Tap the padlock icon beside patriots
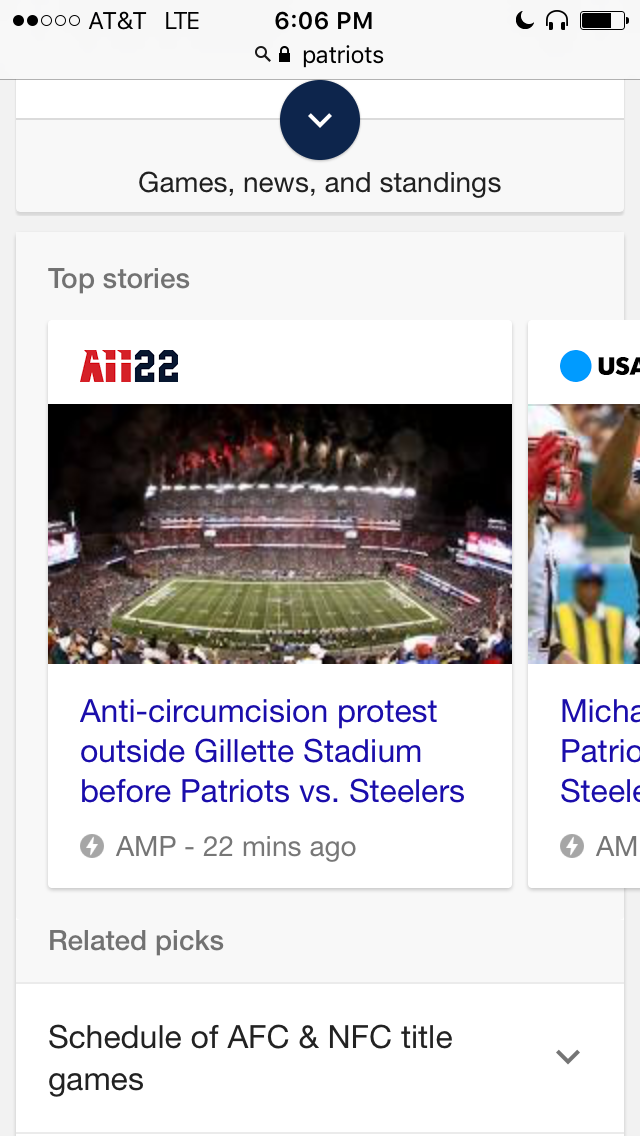Screen dimensions: 640x1136 click(284, 54)
